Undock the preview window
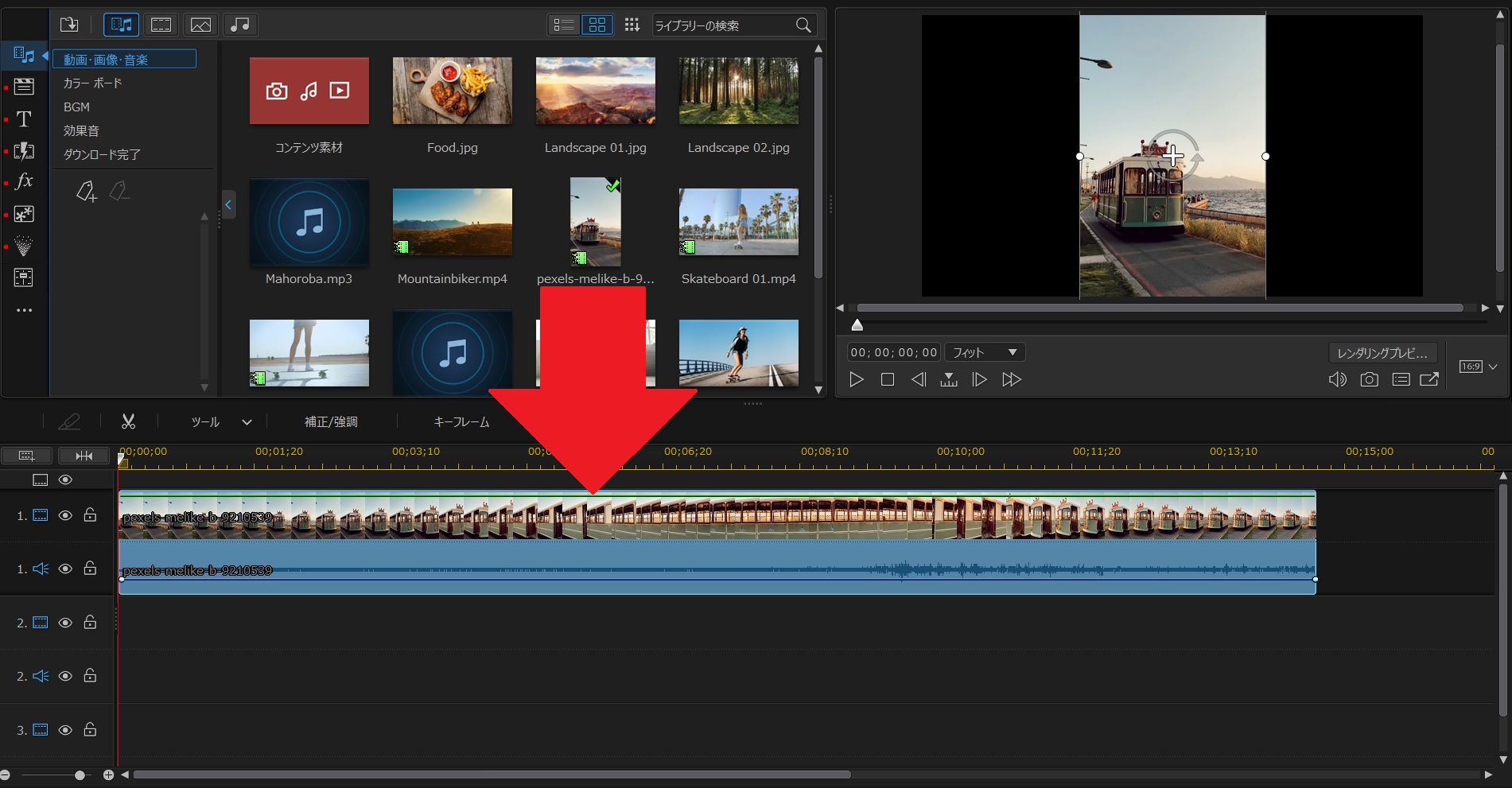Viewport: 1512px width, 788px height. 1429,379
